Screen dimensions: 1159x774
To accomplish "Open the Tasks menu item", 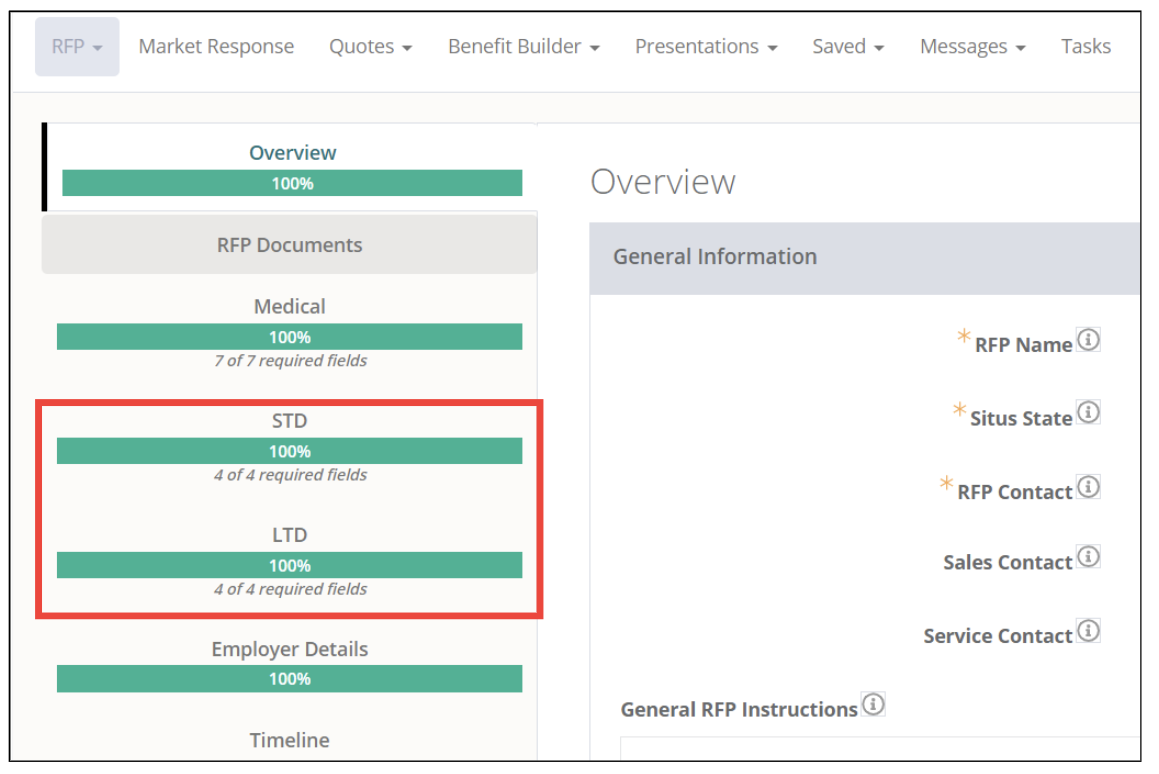I will [x=1085, y=47].
